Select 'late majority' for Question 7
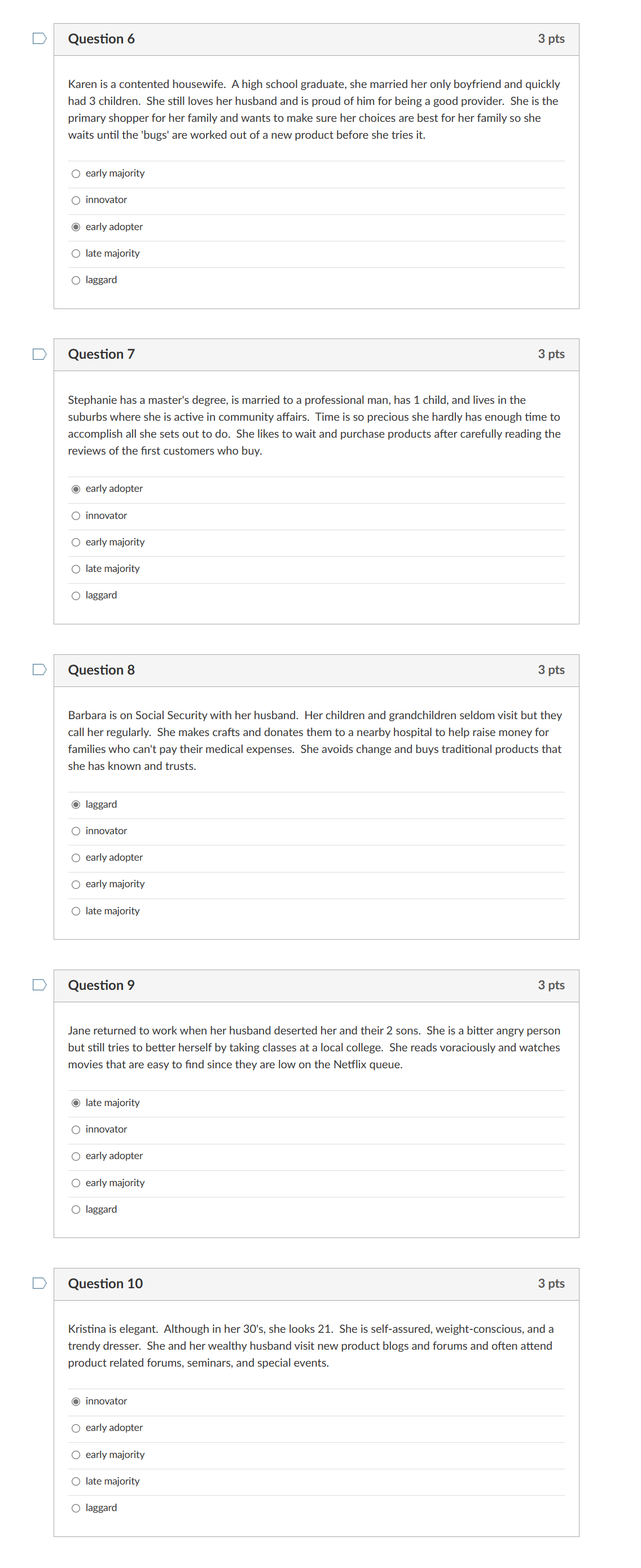This screenshot has height=1568, width=641. pyautogui.click(x=76, y=568)
